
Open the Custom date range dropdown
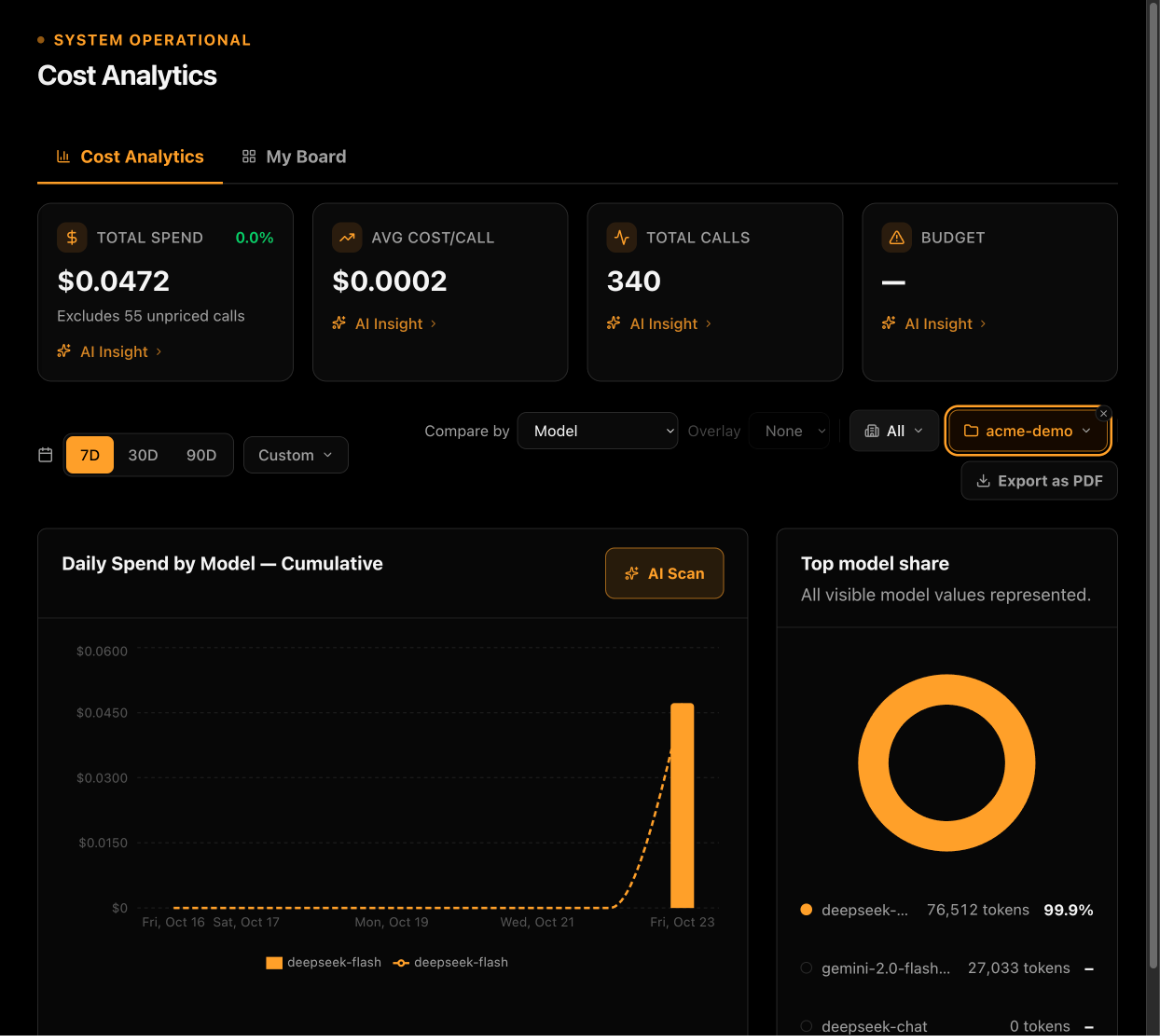coord(295,454)
